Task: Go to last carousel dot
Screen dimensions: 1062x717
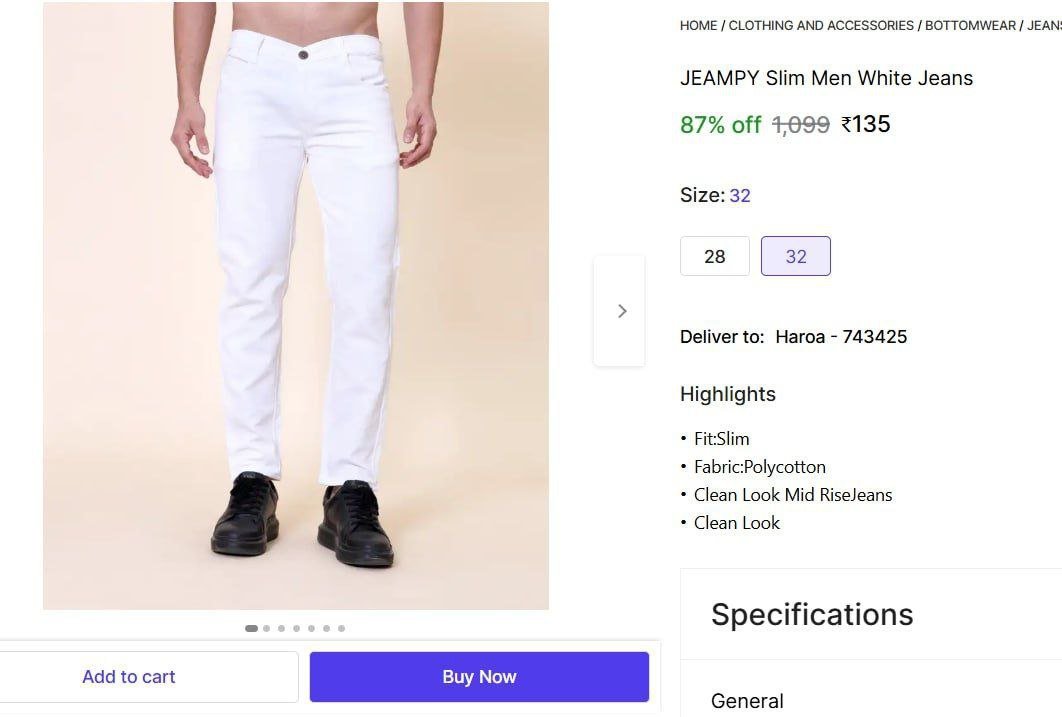Action: (342, 629)
